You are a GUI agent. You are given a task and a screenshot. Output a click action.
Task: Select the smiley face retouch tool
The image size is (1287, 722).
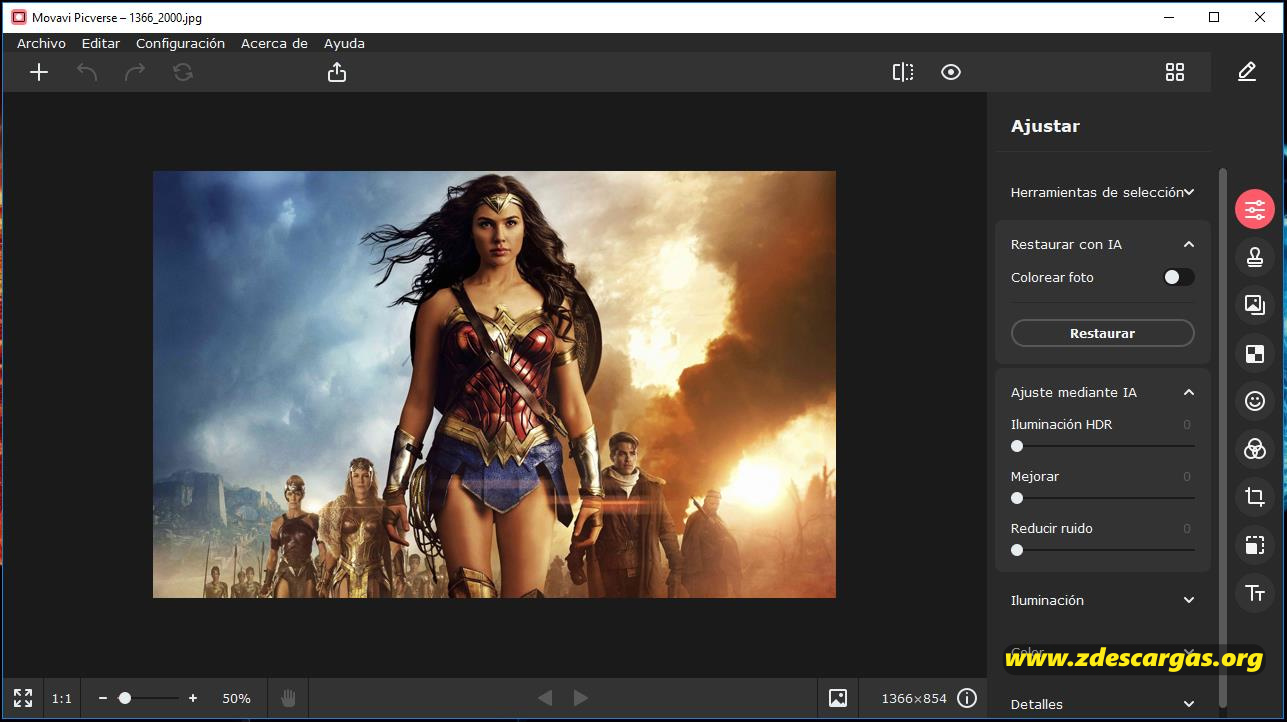pyautogui.click(x=1255, y=401)
